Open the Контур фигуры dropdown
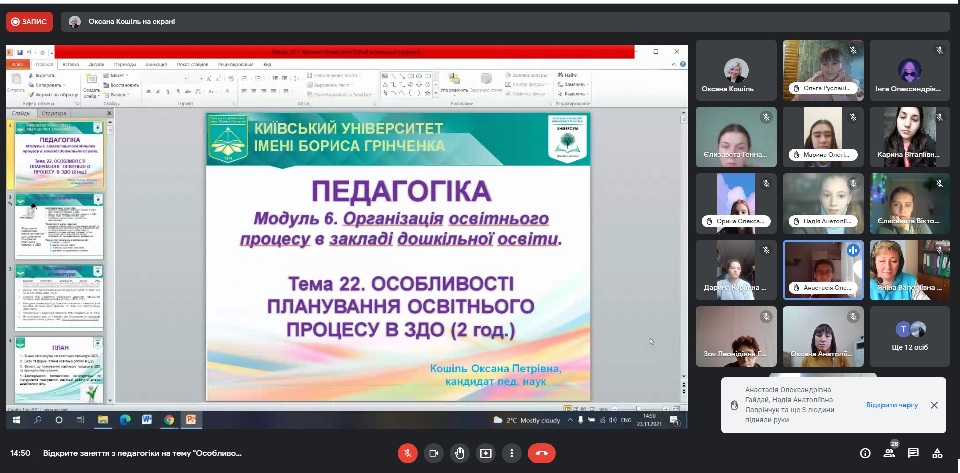960x473 pixels. pos(527,84)
